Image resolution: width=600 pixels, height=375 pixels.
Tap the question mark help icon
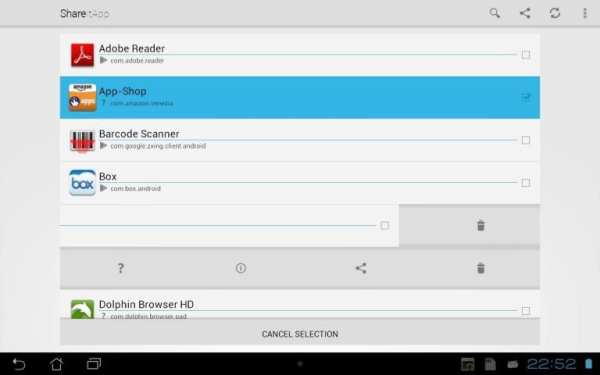coord(121,268)
